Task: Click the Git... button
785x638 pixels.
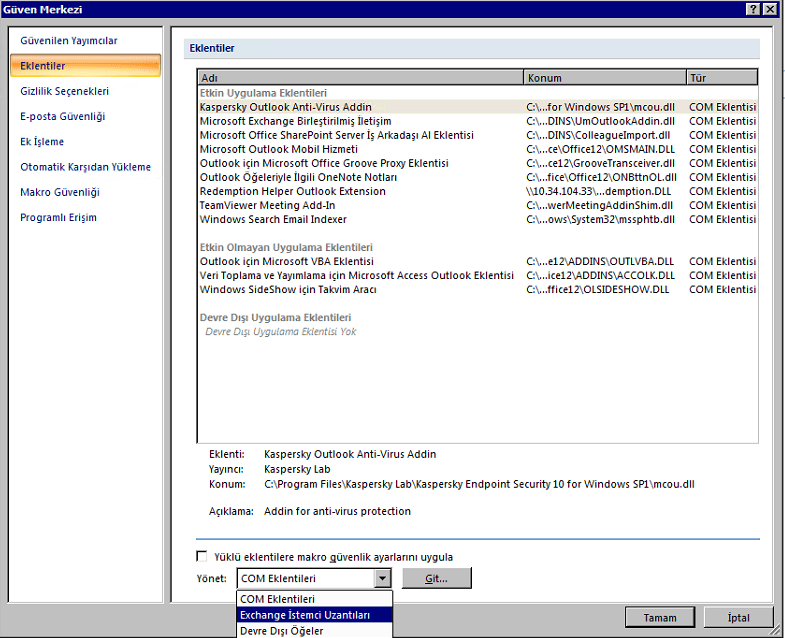Action: [x=437, y=578]
